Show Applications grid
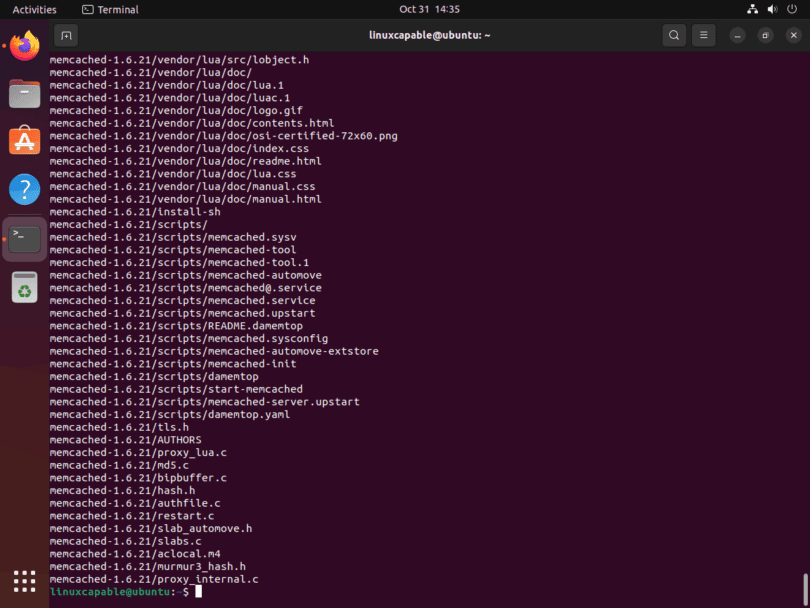Viewport: 810px width, 608px height. [25, 581]
